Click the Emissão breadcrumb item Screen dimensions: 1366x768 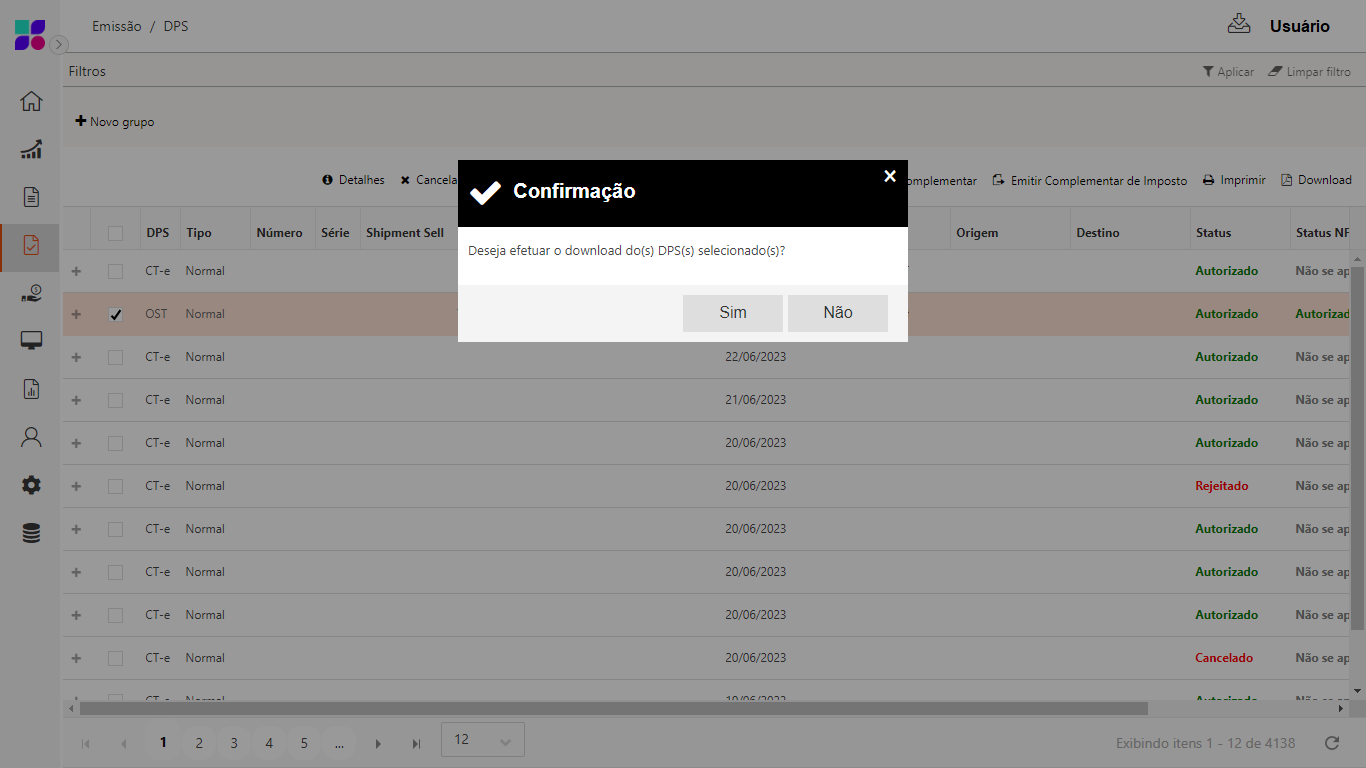point(116,26)
